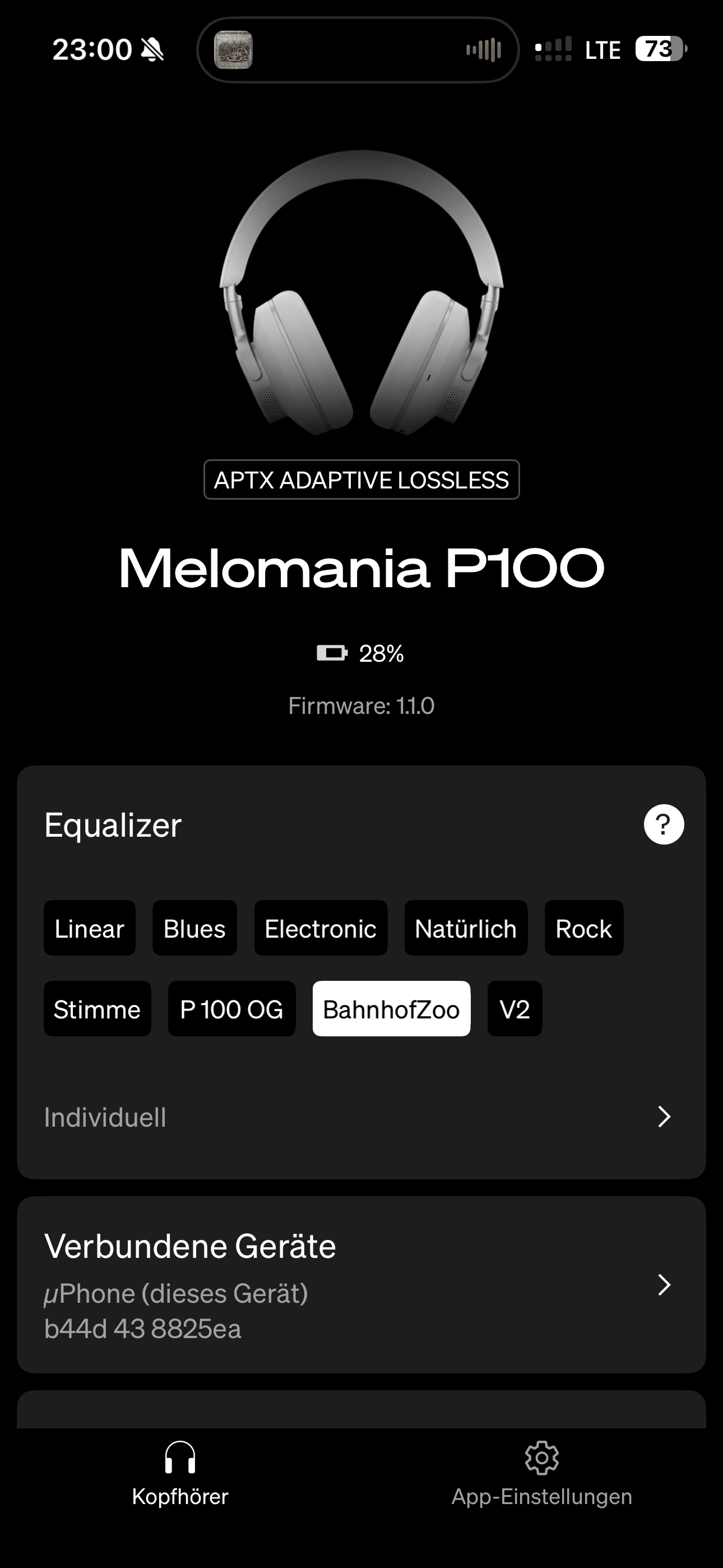
Task: Choose the P 100 OG preset
Action: (x=231, y=1009)
